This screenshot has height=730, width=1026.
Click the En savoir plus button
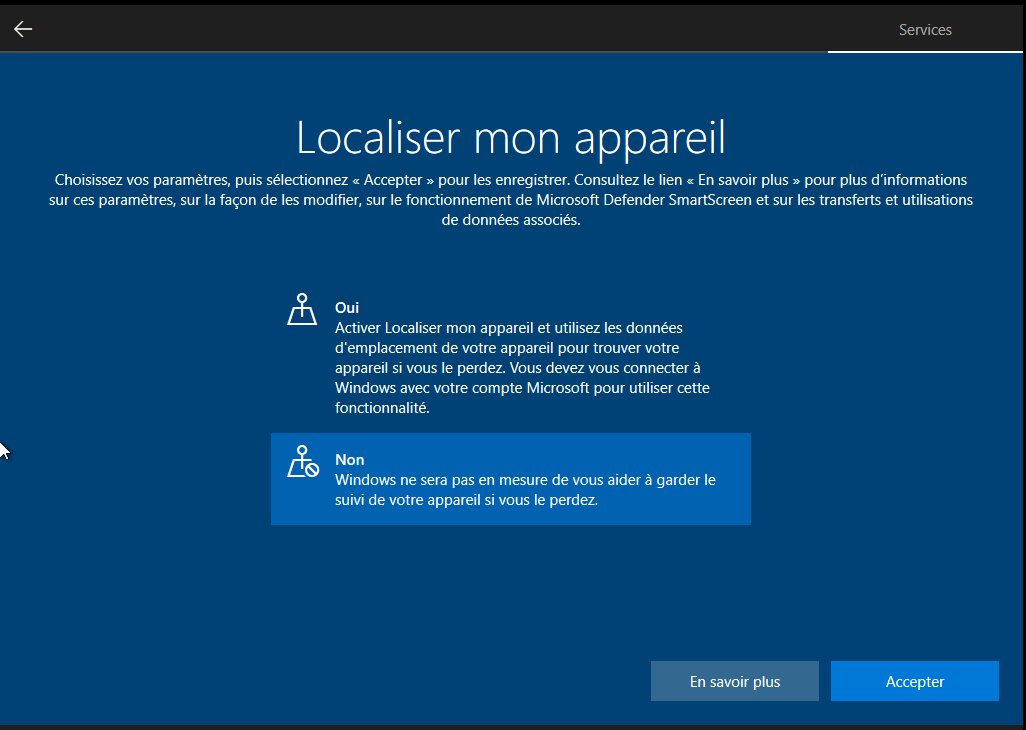(734, 681)
